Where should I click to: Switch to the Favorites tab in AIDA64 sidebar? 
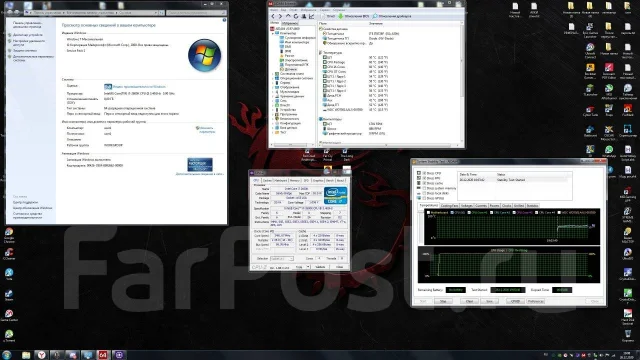click(290, 23)
